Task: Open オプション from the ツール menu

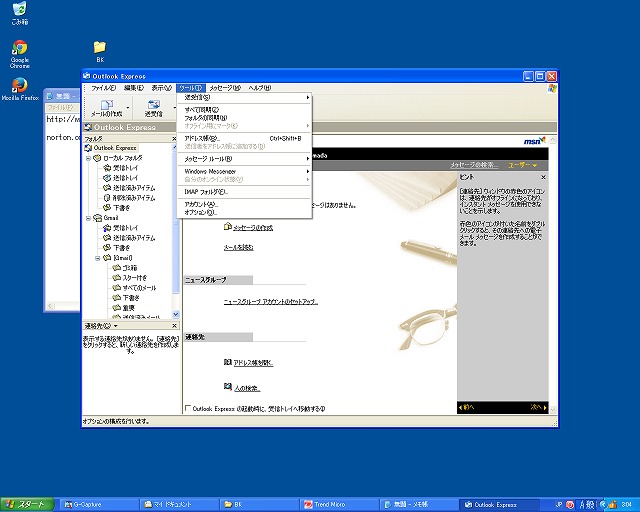Action: coord(244,212)
